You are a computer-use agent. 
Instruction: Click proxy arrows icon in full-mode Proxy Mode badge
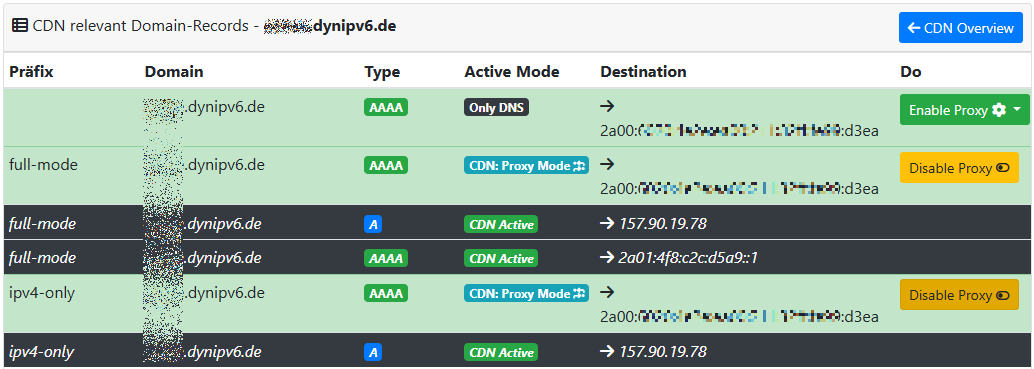tap(580, 166)
